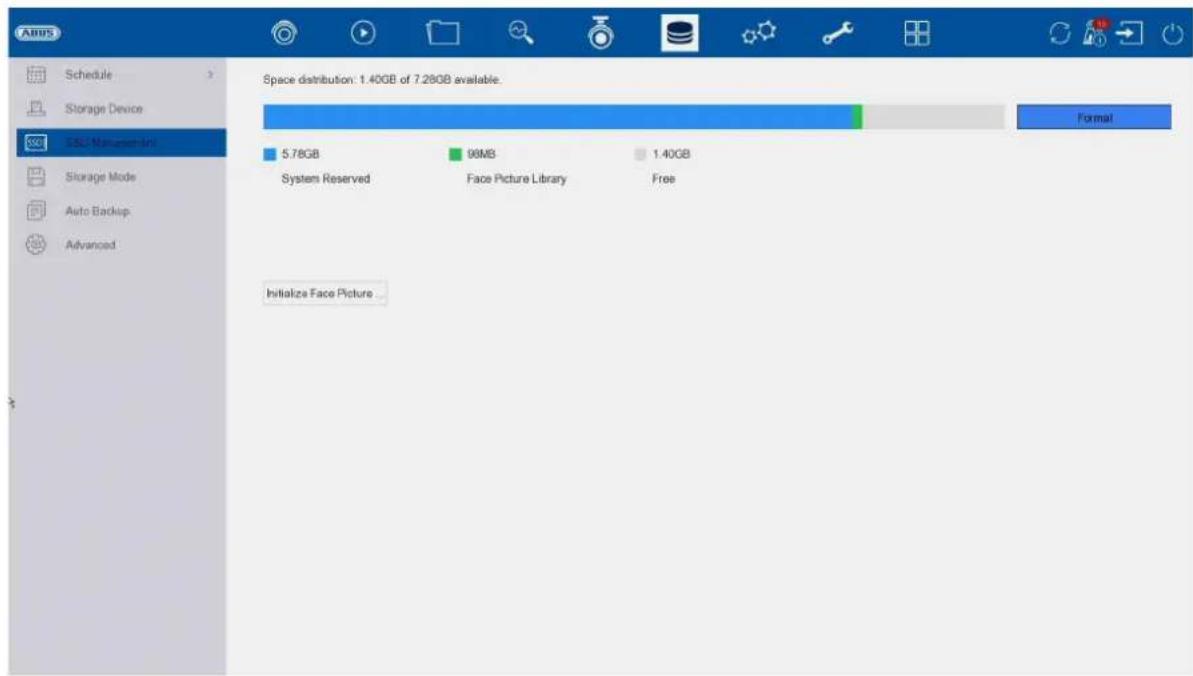Click the gray free portion of space bar
1193x676 pixels.
tap(934, 117)
